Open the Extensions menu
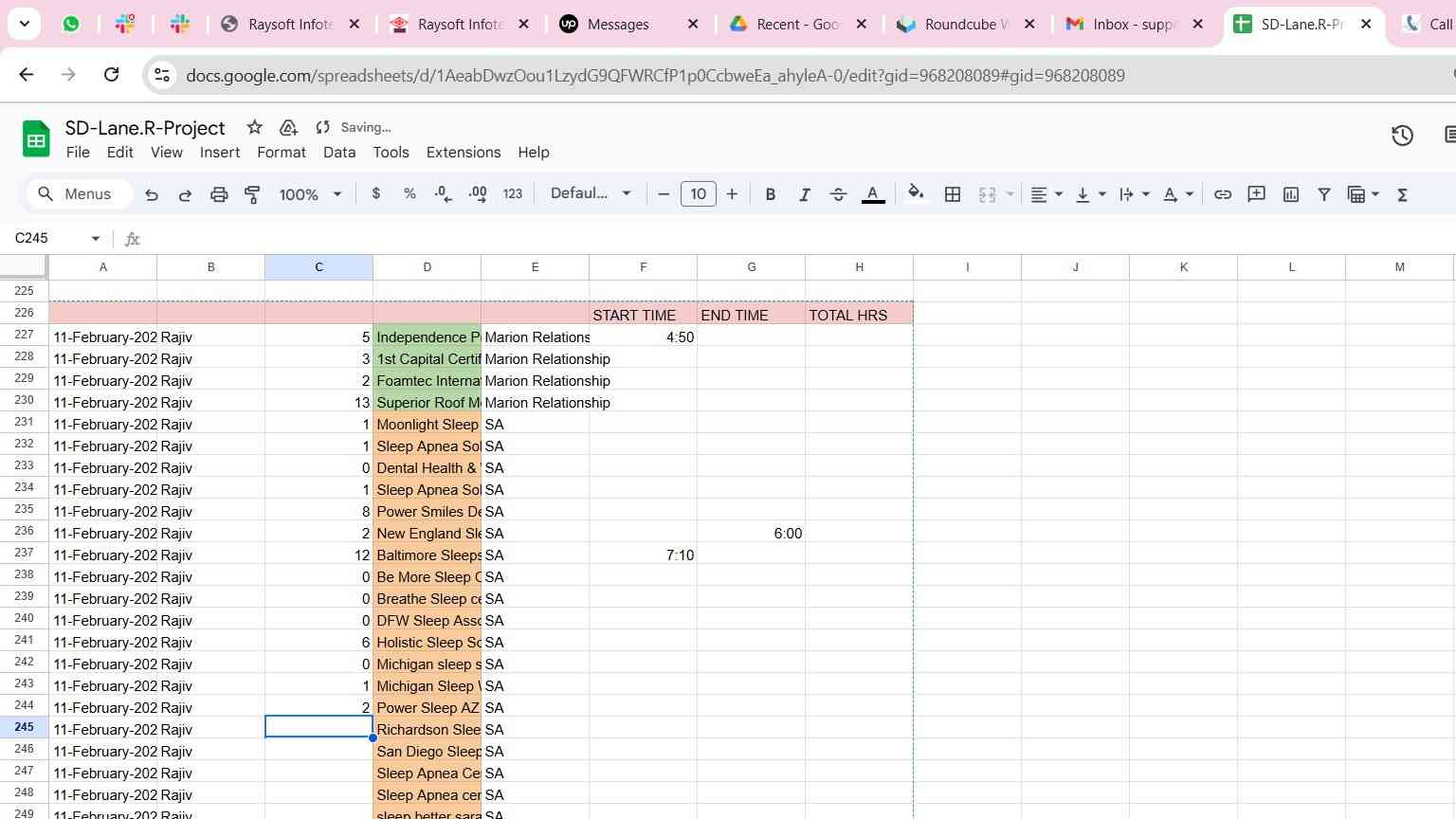The height and width of the screenshot is (819, 1456). click(x=464, y=152)
